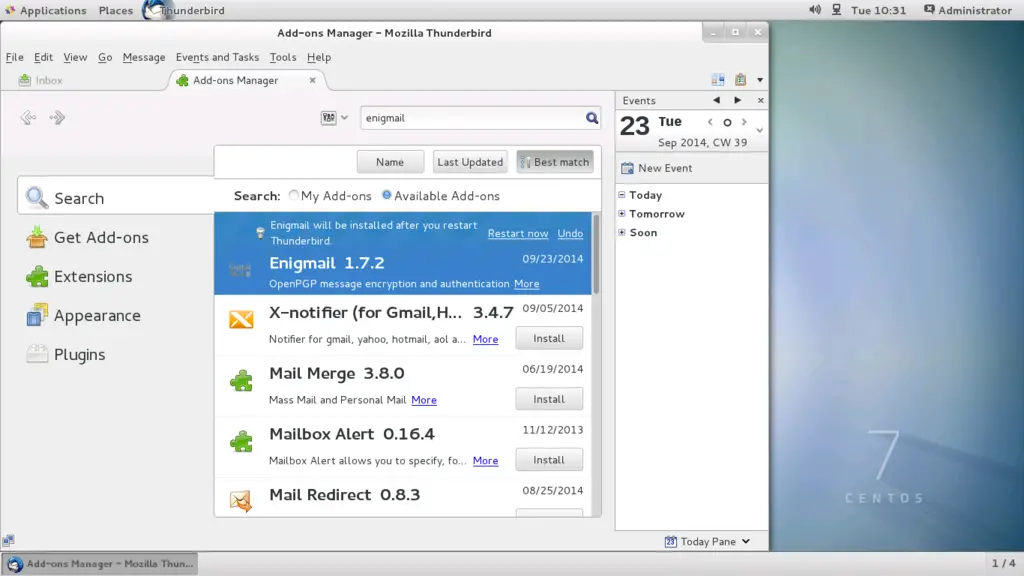1024x576 pixels.
Task: Click the volume icon in top bar
Action: point(814,10)
